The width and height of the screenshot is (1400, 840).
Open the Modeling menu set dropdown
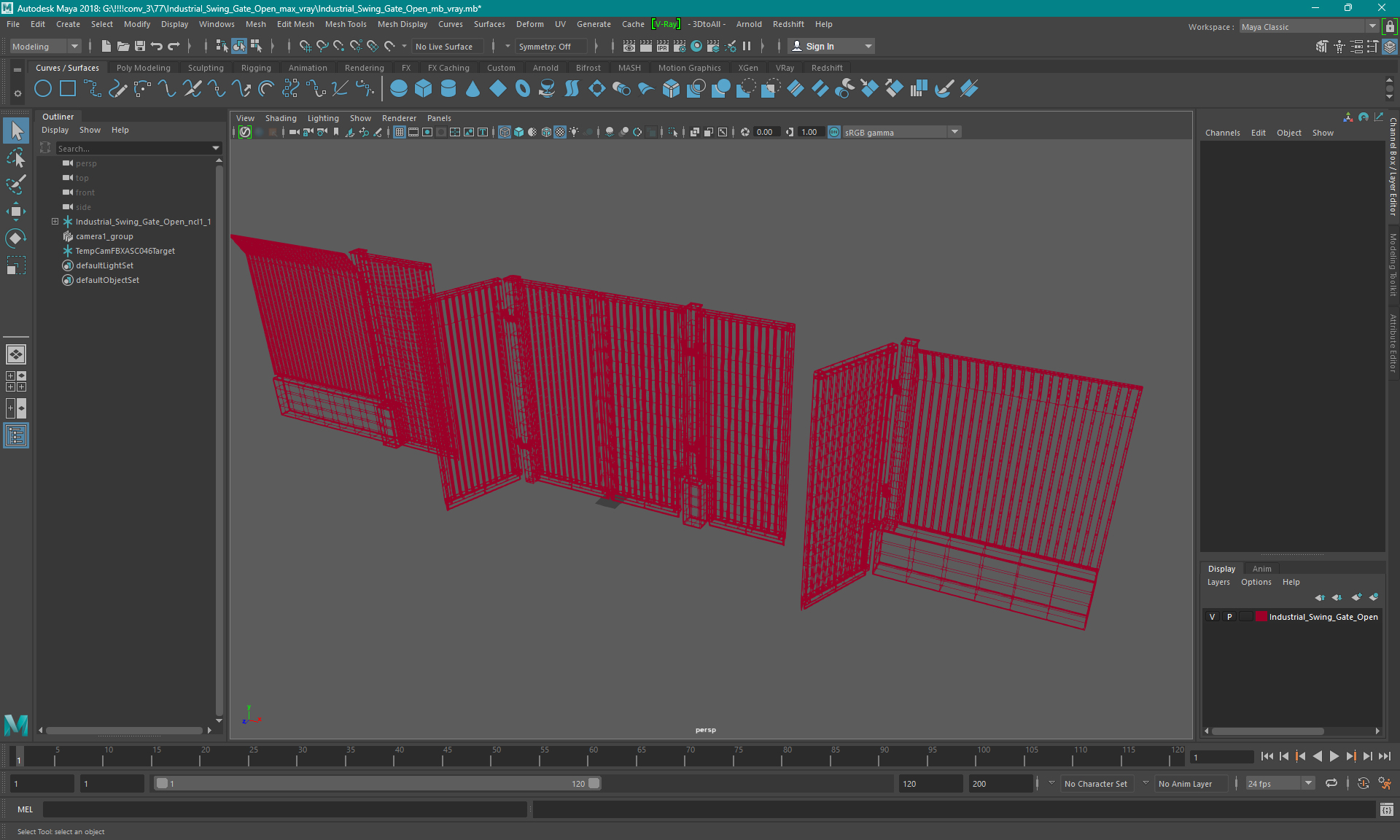pos(45,46)
